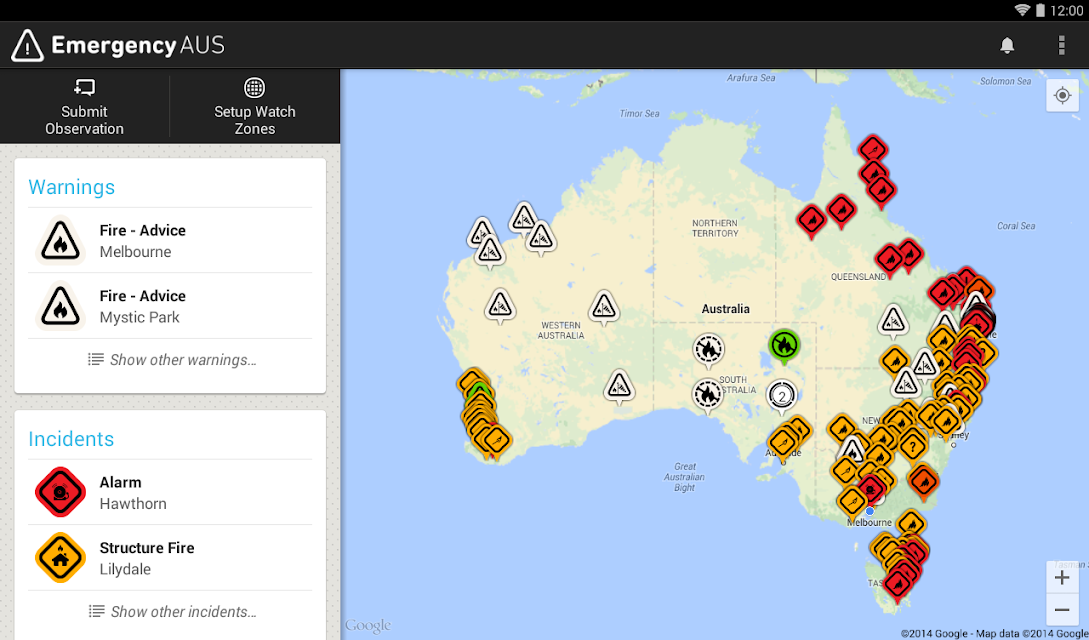Zoom in on the map
The width and height of the screenshot is (1089, 640).
point(1062,577)
